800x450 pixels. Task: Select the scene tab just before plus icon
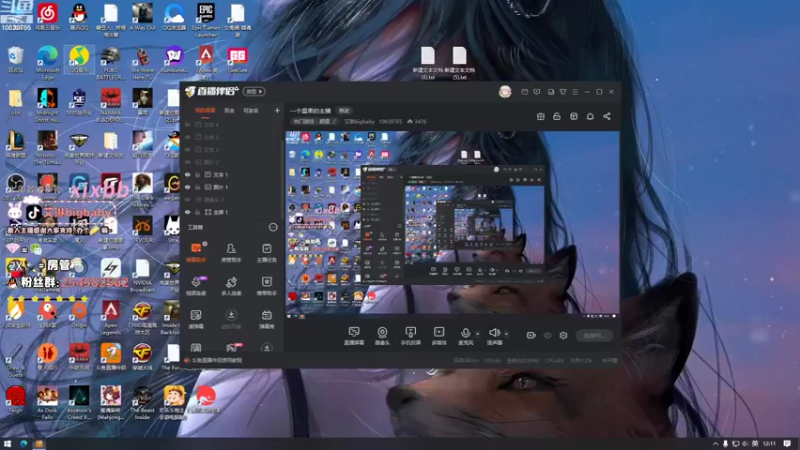pos(251,110)
